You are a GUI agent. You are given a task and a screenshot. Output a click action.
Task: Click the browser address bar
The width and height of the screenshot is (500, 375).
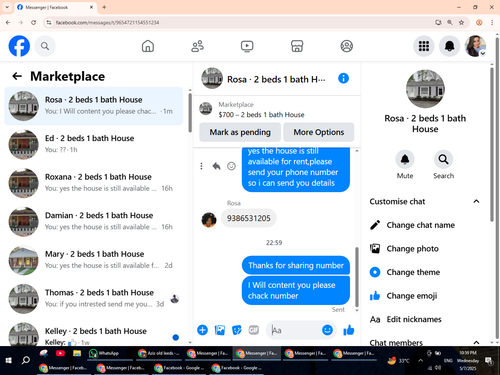point(240,22)
